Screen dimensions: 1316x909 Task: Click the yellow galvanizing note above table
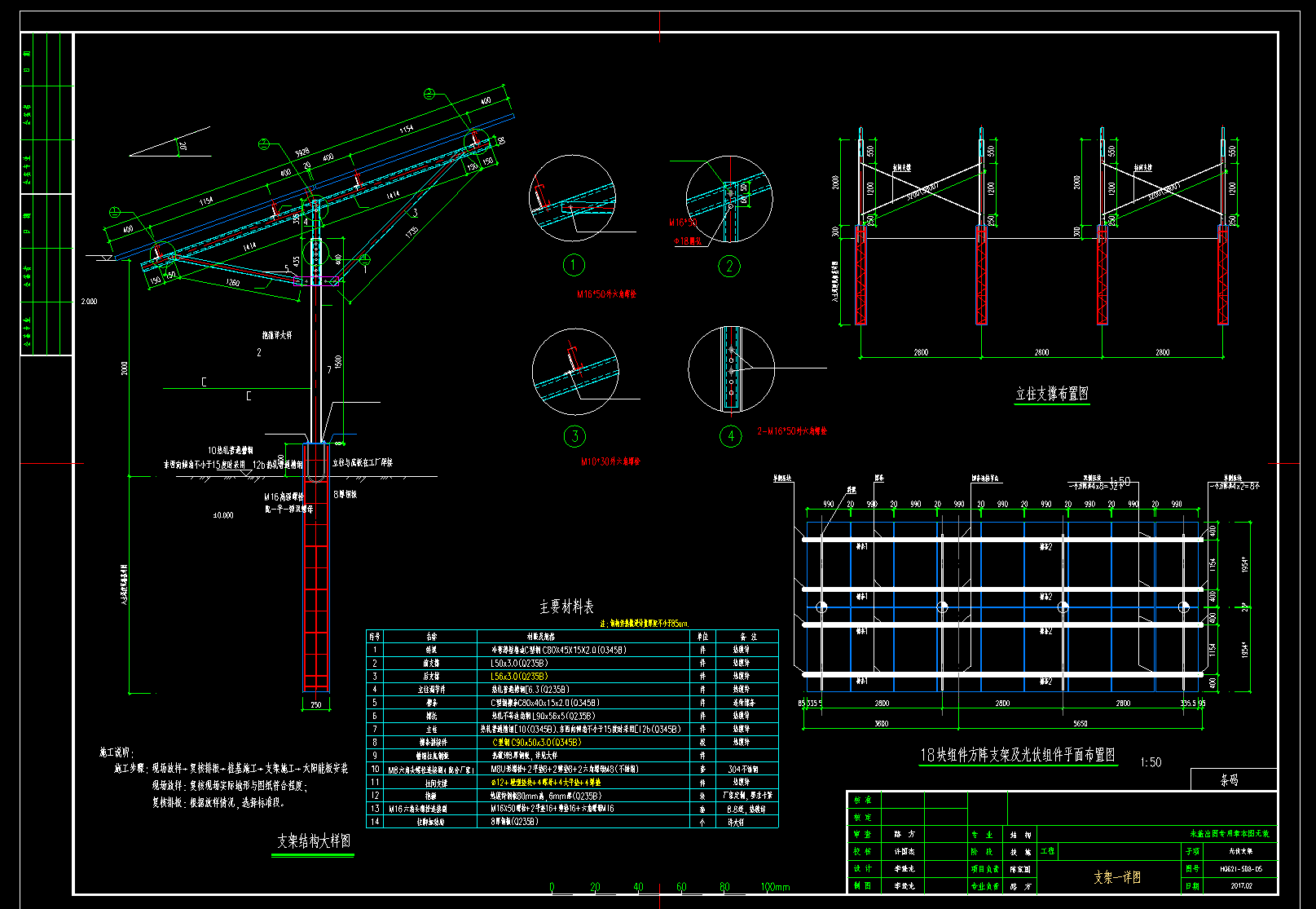coord(645,624)
